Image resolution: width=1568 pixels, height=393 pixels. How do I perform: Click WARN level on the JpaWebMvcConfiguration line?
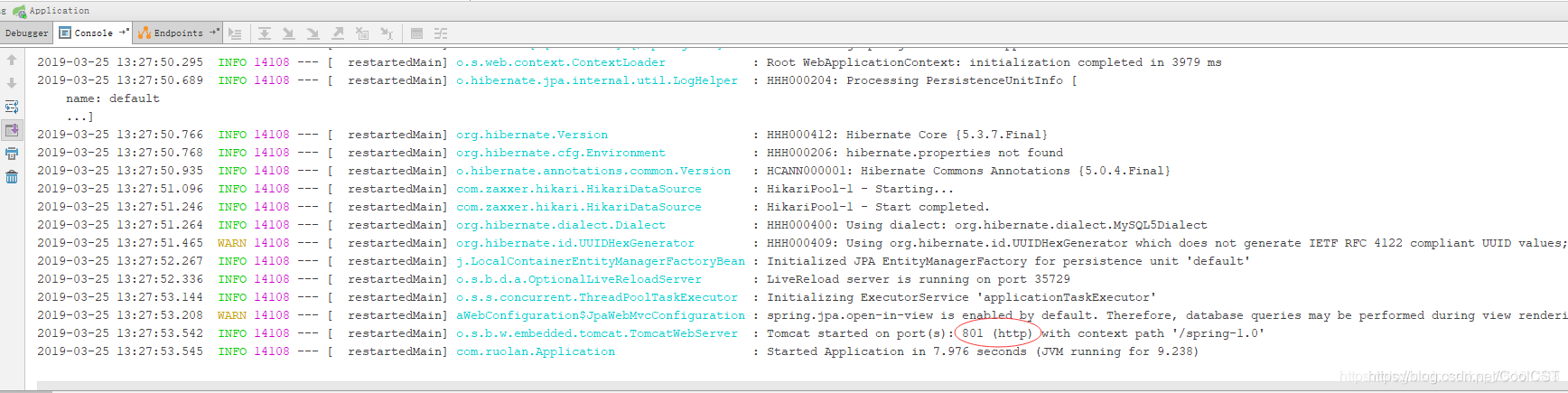[231, 315]
